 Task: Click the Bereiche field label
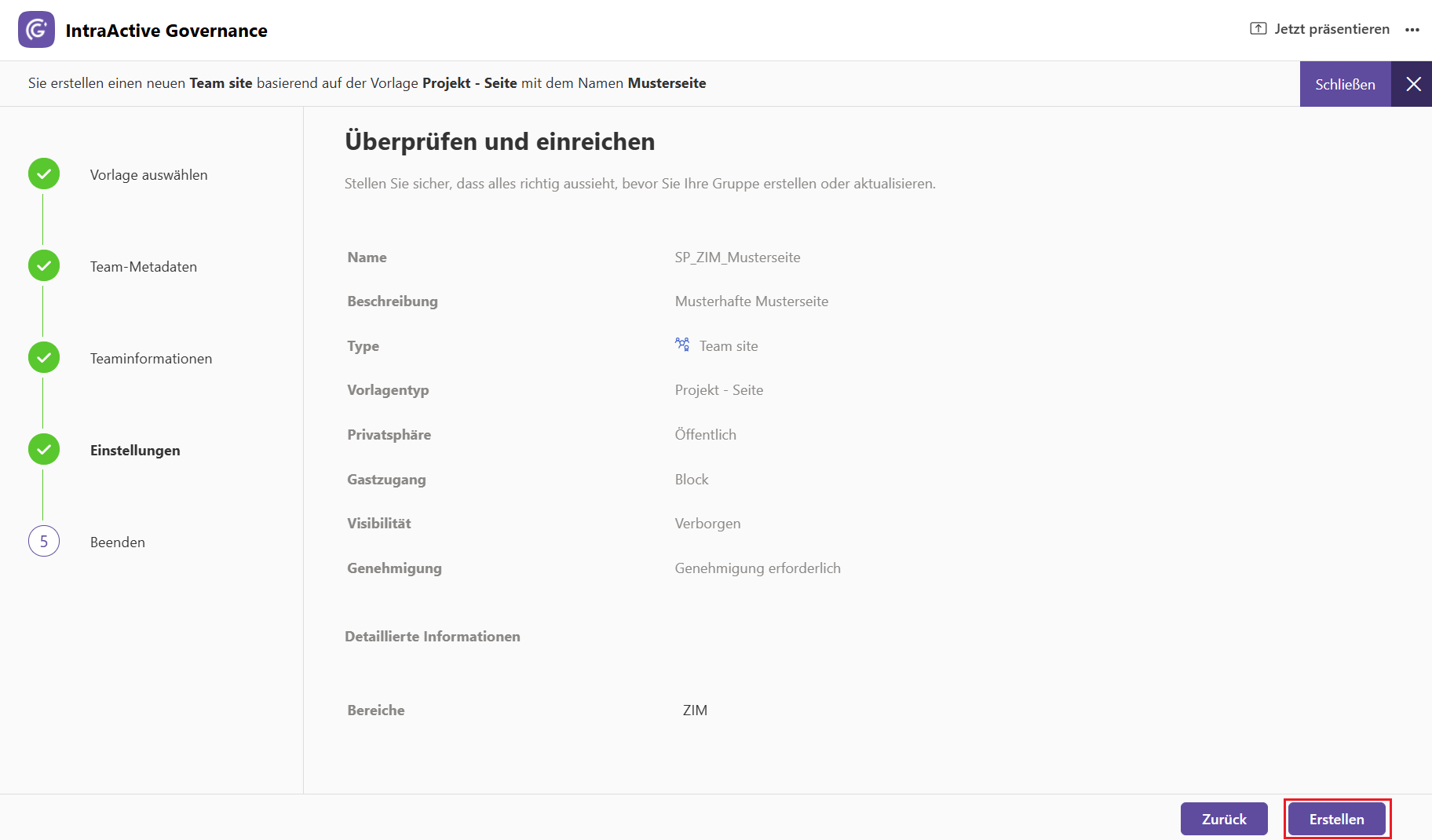376,710
